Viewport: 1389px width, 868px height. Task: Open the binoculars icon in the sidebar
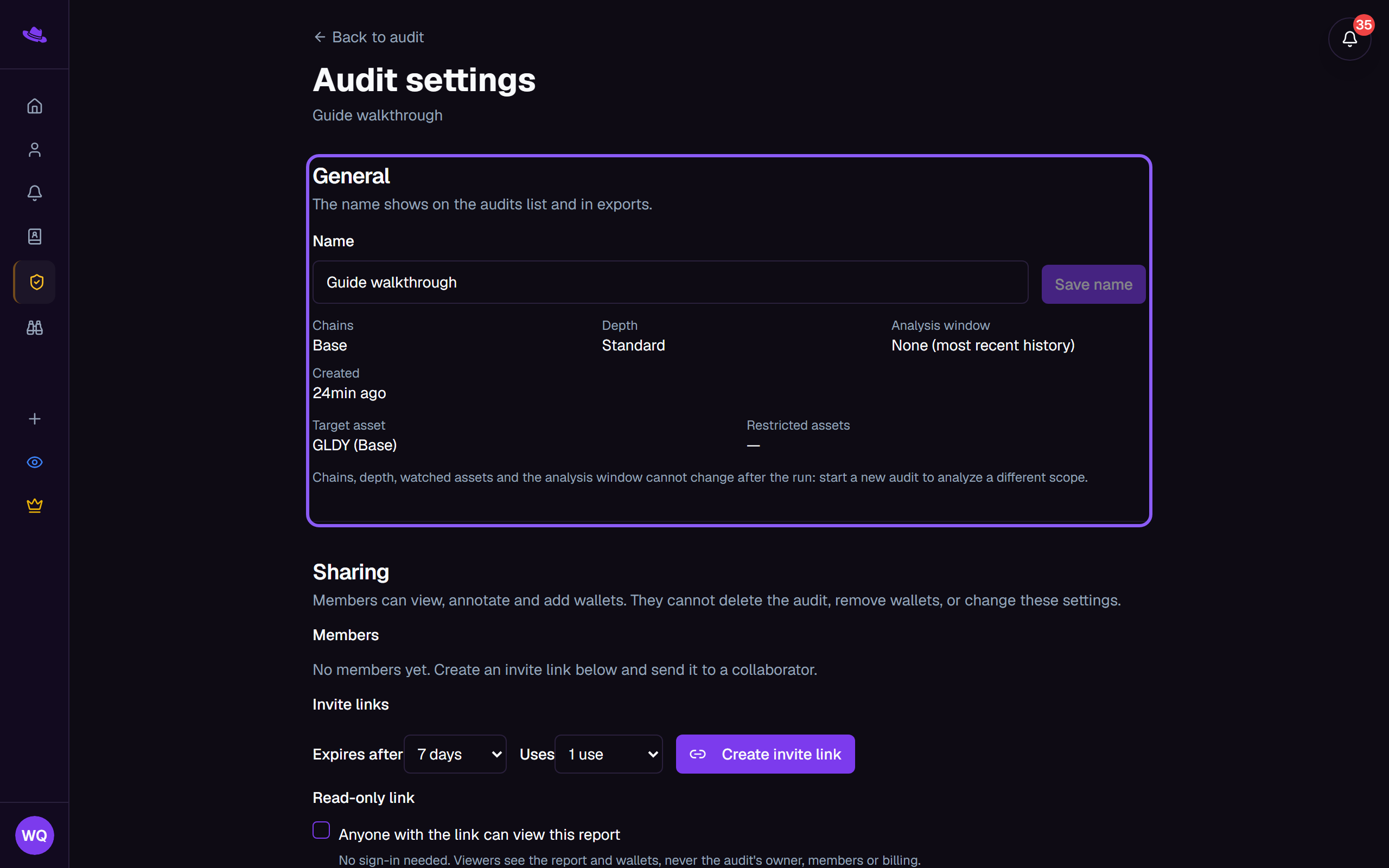pos(34,328)
